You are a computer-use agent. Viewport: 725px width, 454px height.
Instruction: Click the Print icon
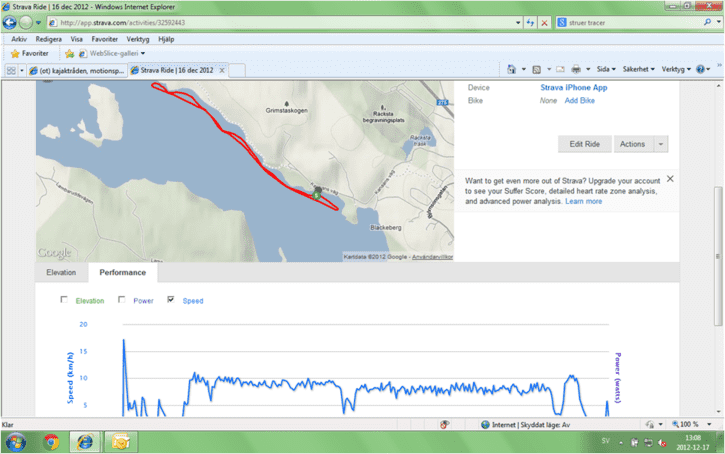tap(576, 69)
